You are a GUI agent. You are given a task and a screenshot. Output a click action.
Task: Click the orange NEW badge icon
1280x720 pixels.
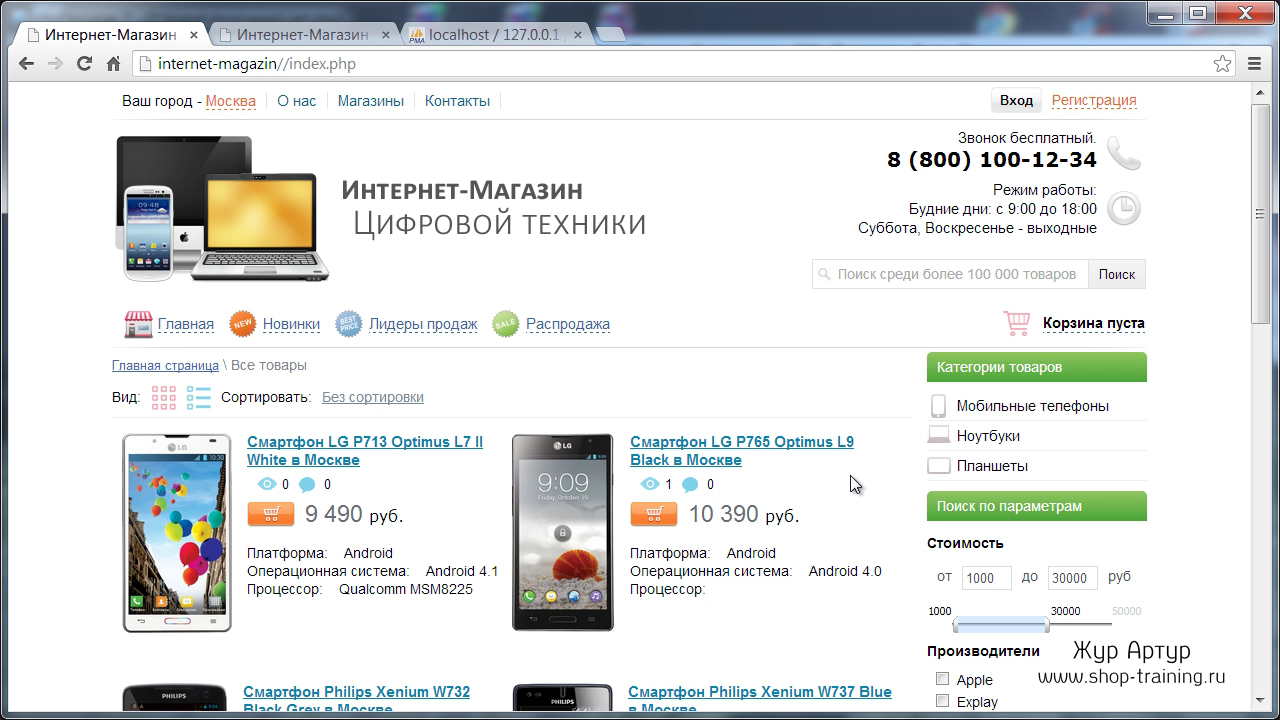pyautogui.click(x=243, y=324)
